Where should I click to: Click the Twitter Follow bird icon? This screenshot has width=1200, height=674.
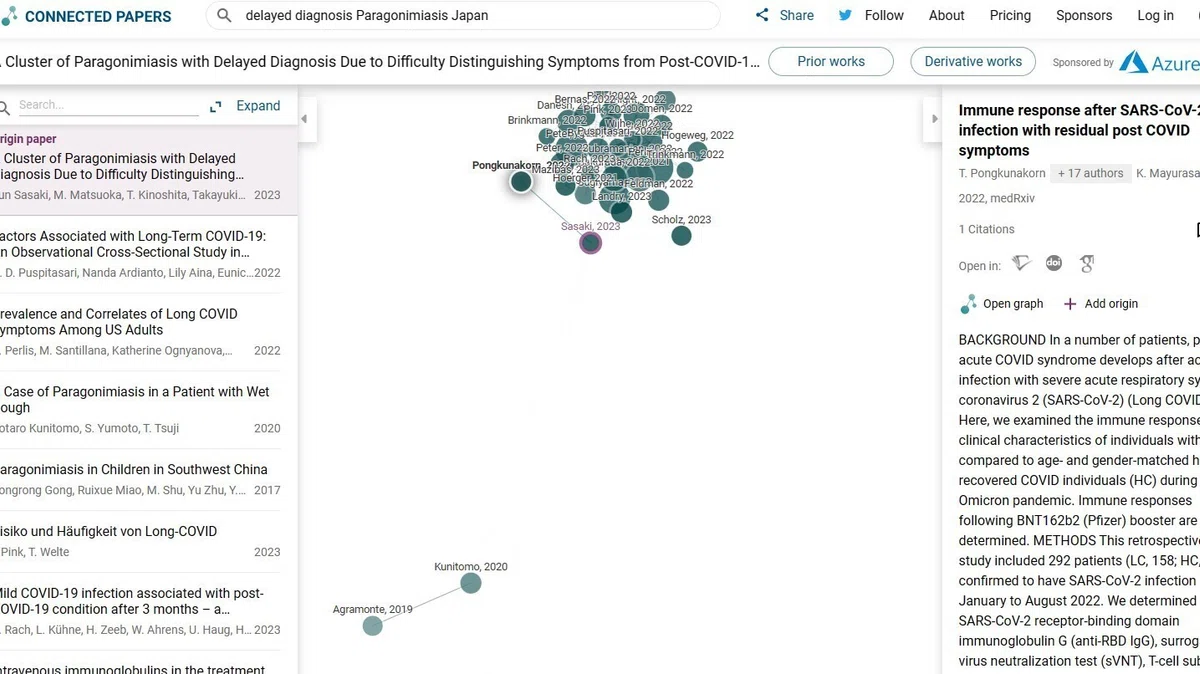pyautogui.click(x=846, y=15)
